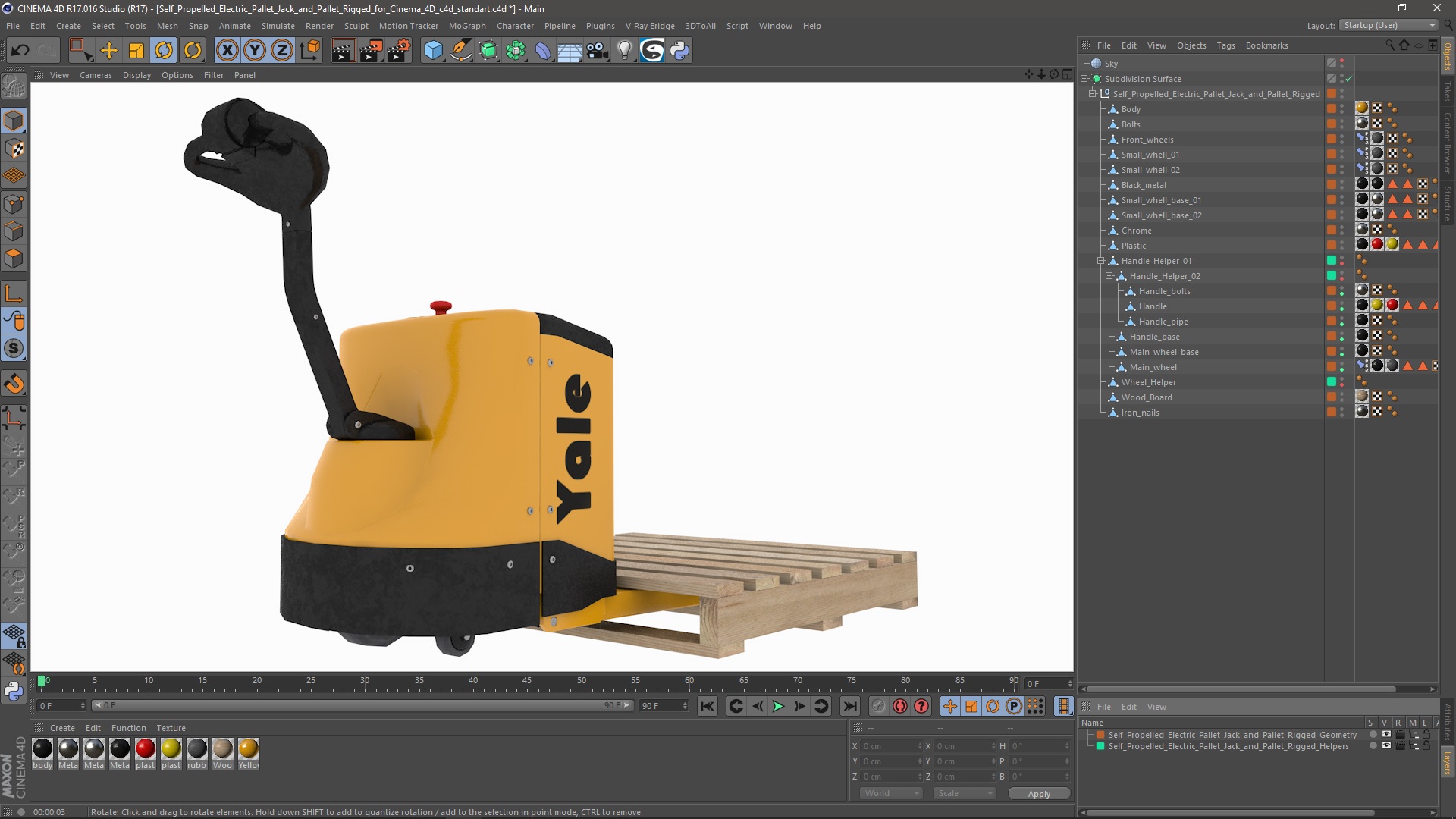
Task: Switch to Model mode in left toolbar
Action: [x=14, y=121]
